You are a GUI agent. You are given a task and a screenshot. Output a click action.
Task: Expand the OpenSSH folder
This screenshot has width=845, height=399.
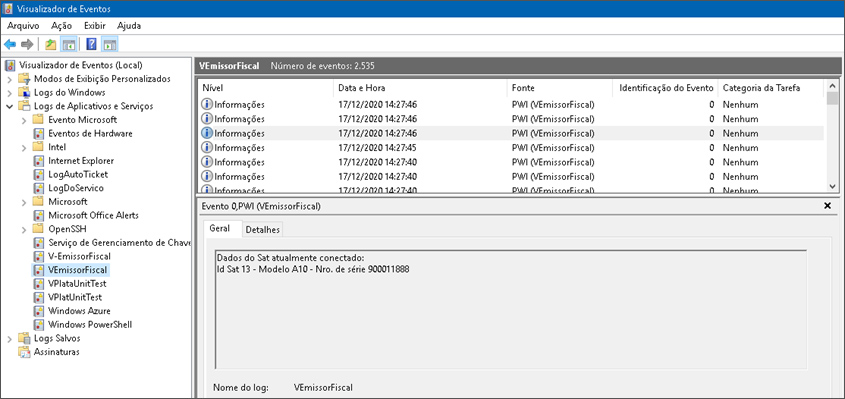click(x=24, y=230)
